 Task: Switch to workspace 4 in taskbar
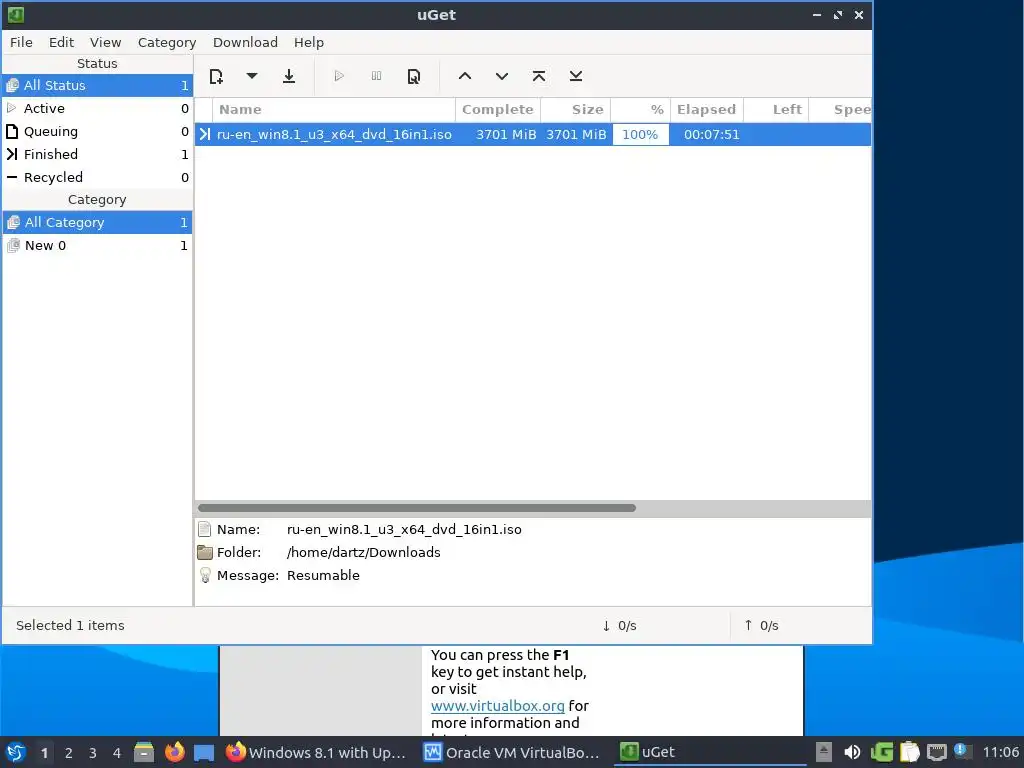click(117, 753)
